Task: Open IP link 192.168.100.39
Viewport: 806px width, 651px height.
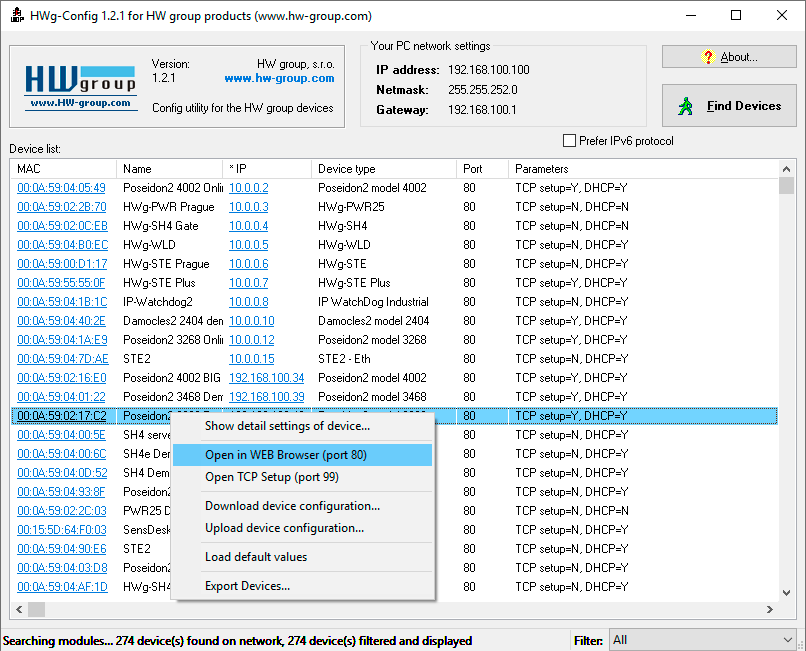Action: tap(267, 397)
